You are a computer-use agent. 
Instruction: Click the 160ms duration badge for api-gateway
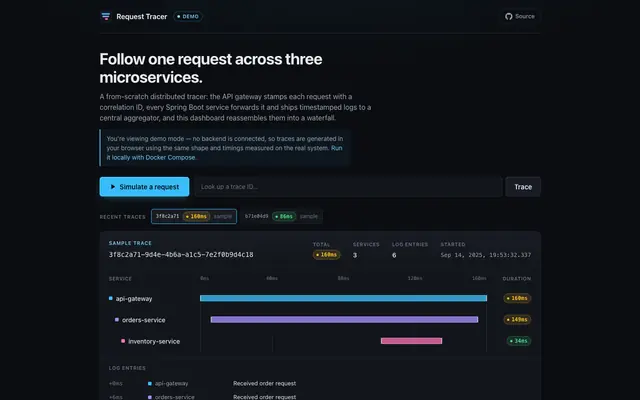click(517, 298)
